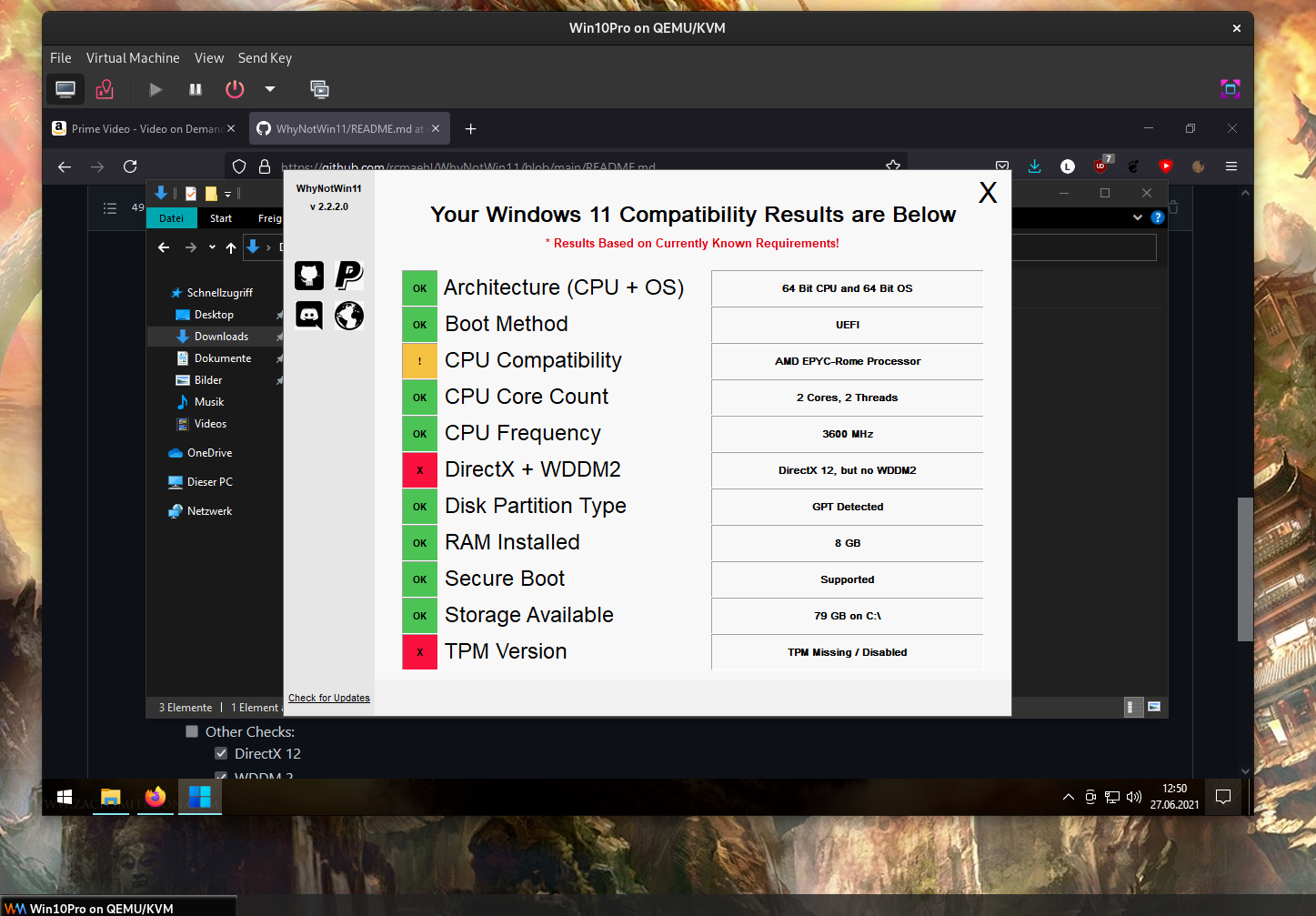Open the manage VM snapshots icon
The width and height of the screenshot is (1316, 916).
click(x=319, y=89)
